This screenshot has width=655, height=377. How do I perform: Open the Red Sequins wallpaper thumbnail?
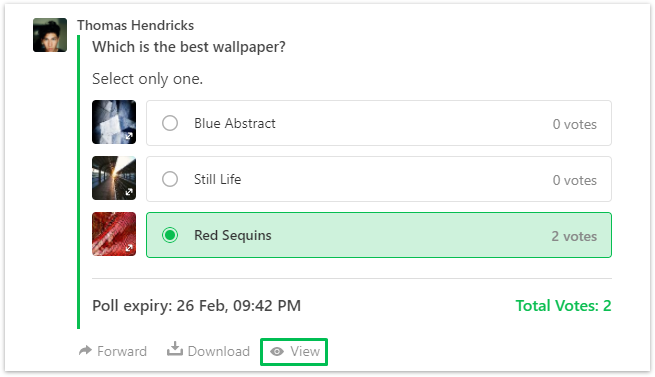pos(114,234)
